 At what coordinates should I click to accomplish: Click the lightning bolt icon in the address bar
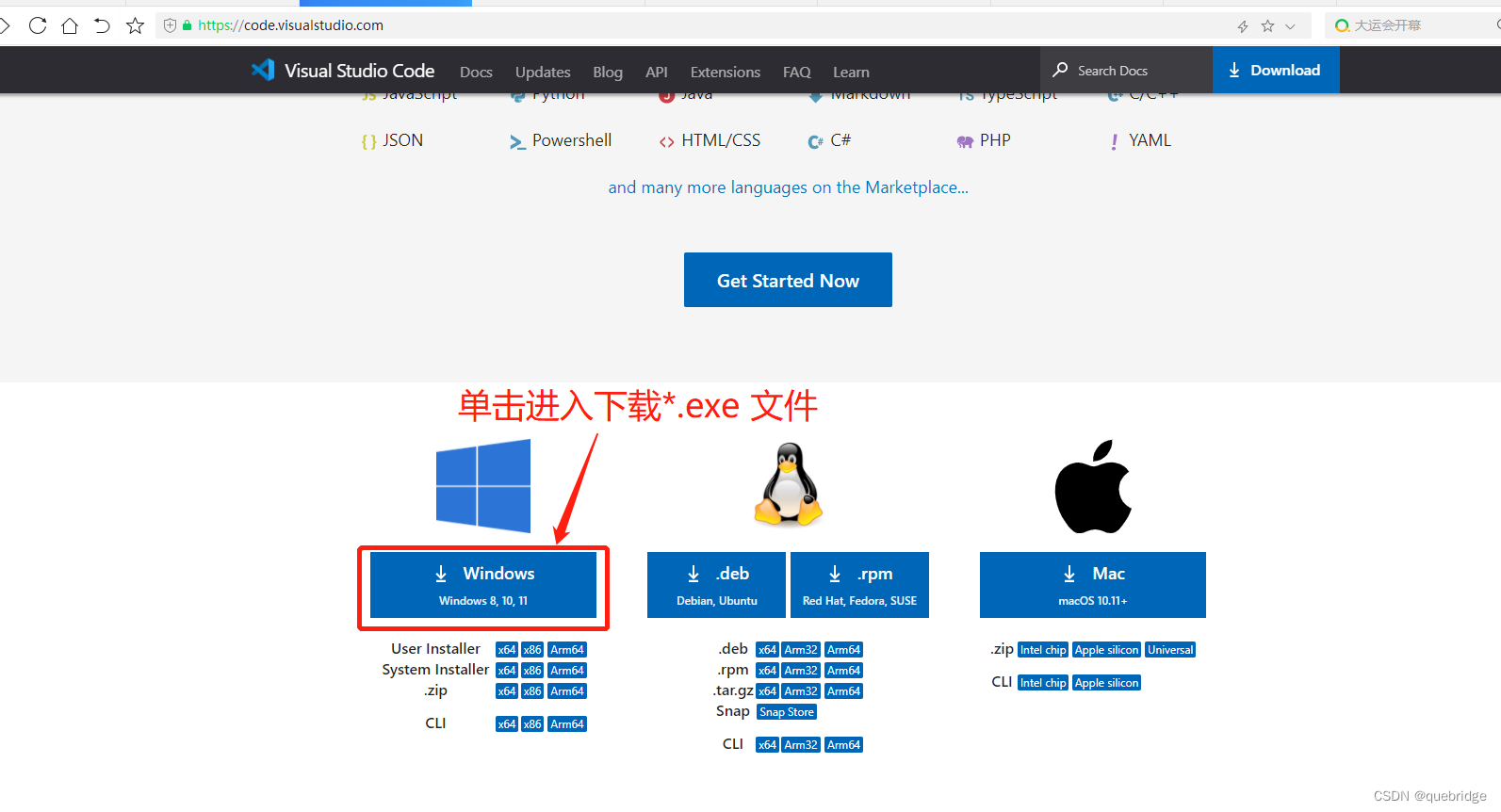[x=1243, y=26]
